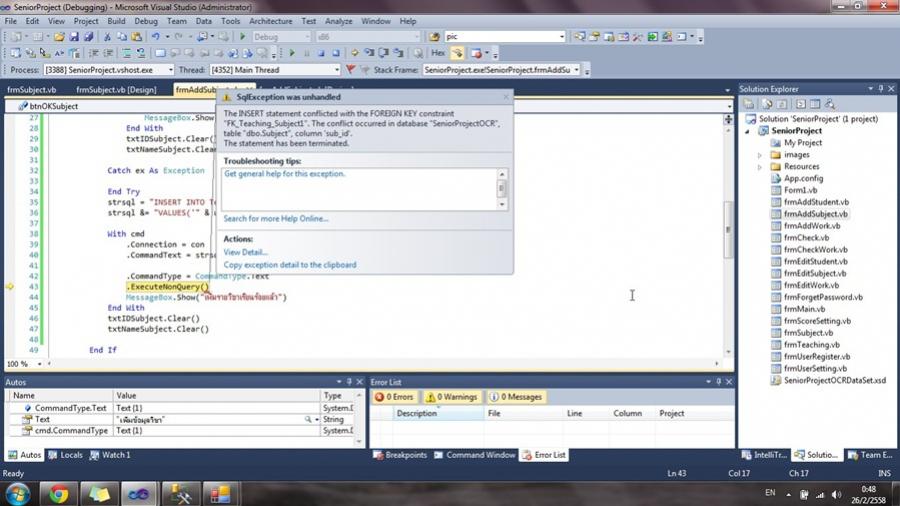Click the Save All toolbar icon
This screenshot has width=900, height=506.
88,37
